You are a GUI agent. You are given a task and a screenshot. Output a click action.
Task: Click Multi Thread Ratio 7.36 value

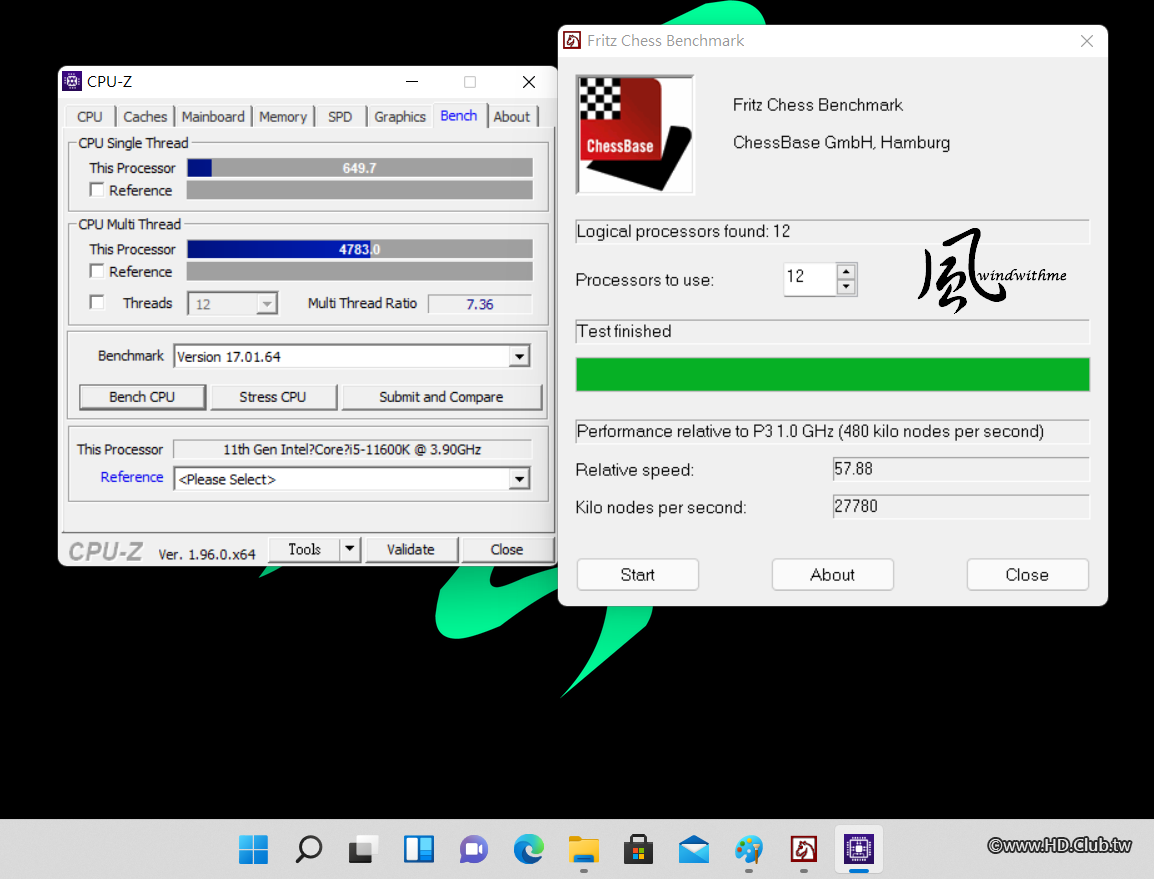coord(480,304)
